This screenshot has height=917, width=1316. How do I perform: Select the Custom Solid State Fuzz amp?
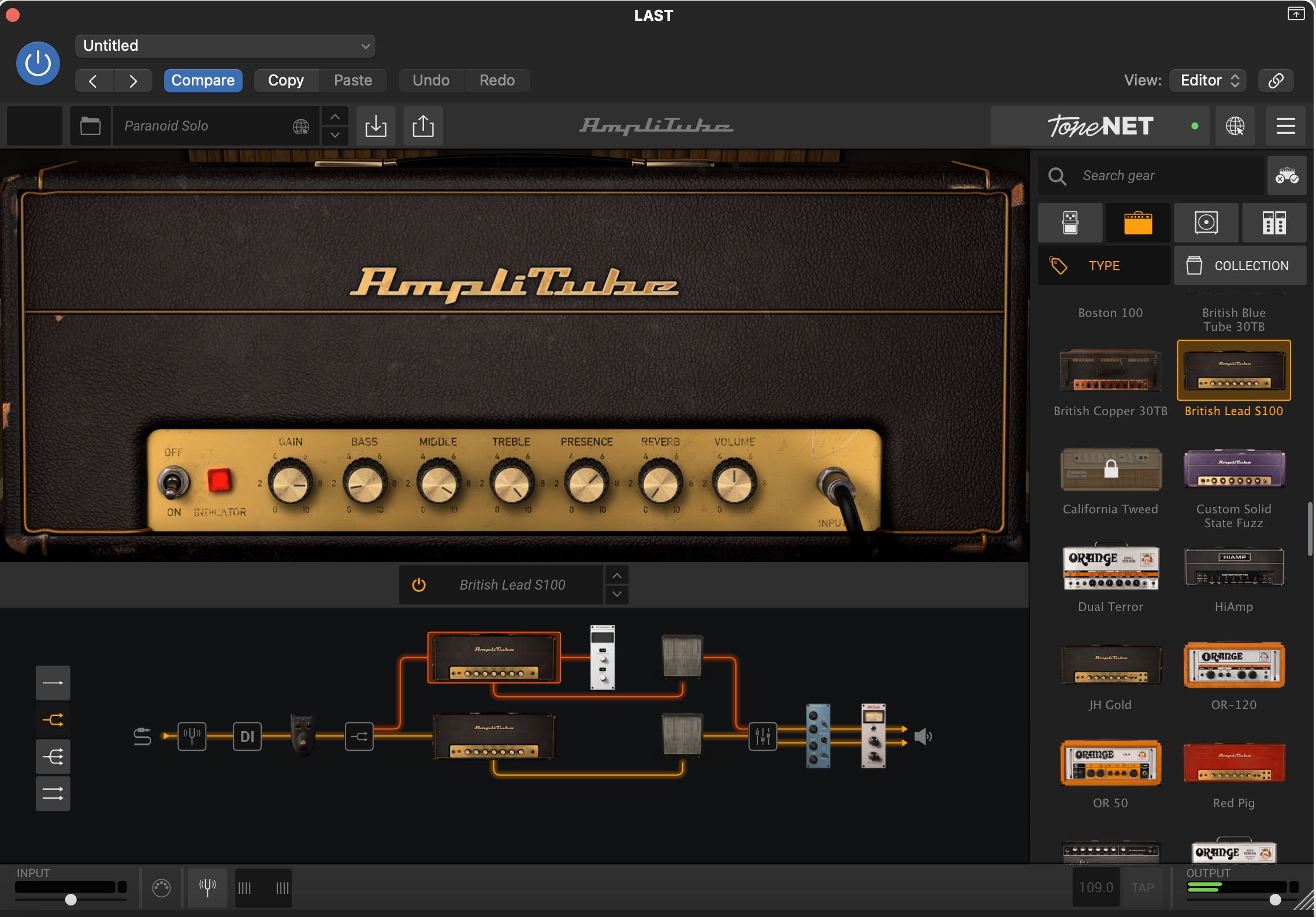(x=1234, y=469)
